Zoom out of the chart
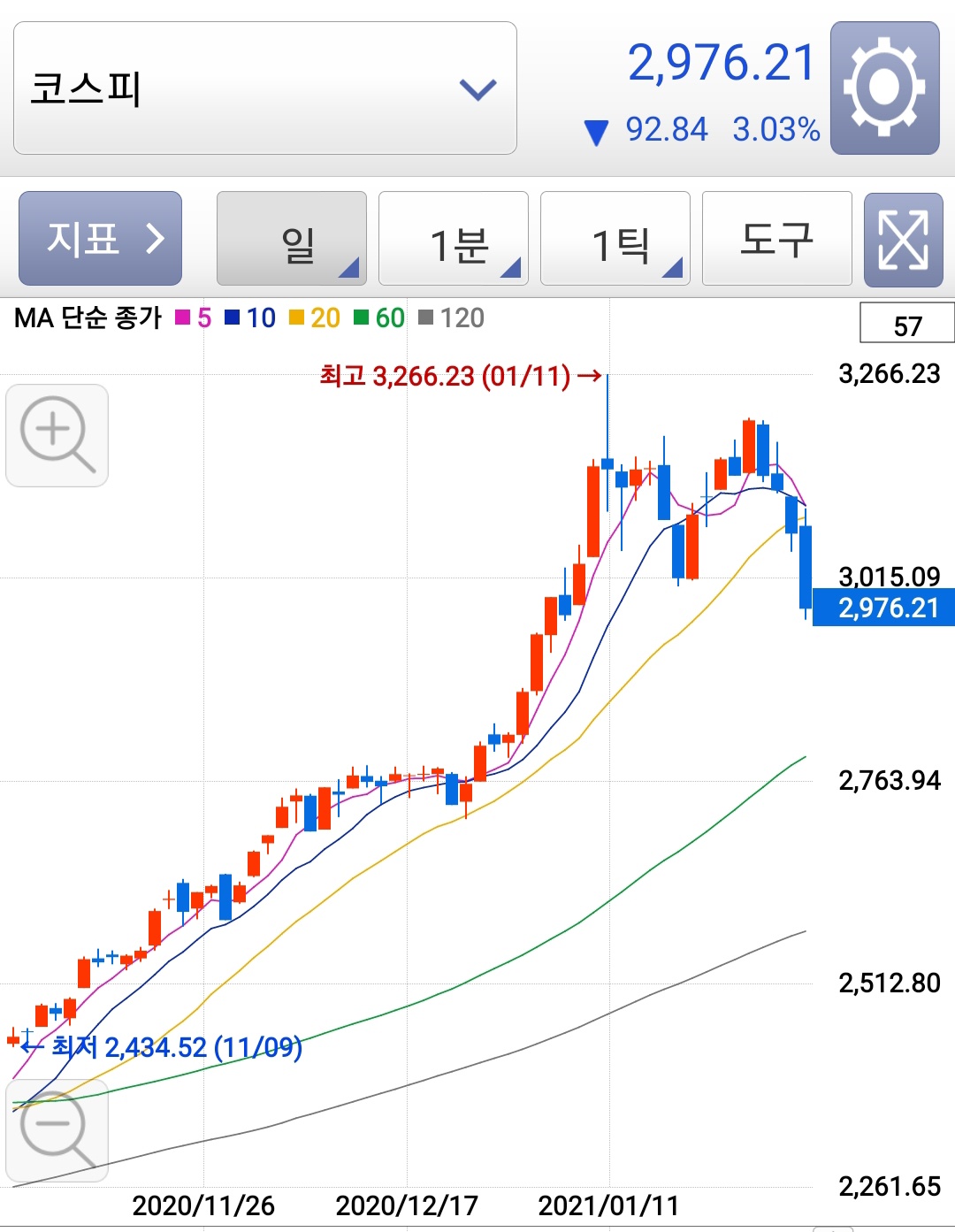This screenshot has width=955, height=1232. tap(57, 1129)
